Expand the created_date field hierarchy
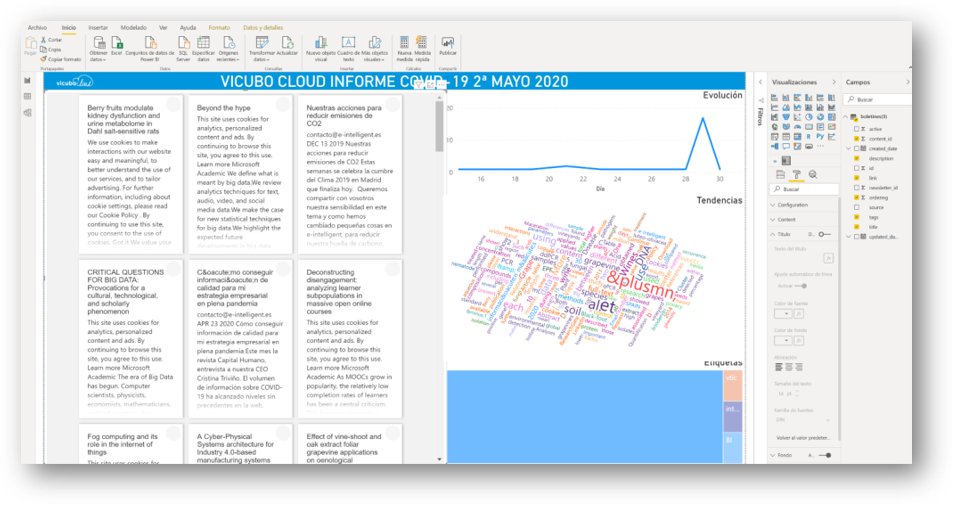The image size is (953, 505). coord(849,148)
